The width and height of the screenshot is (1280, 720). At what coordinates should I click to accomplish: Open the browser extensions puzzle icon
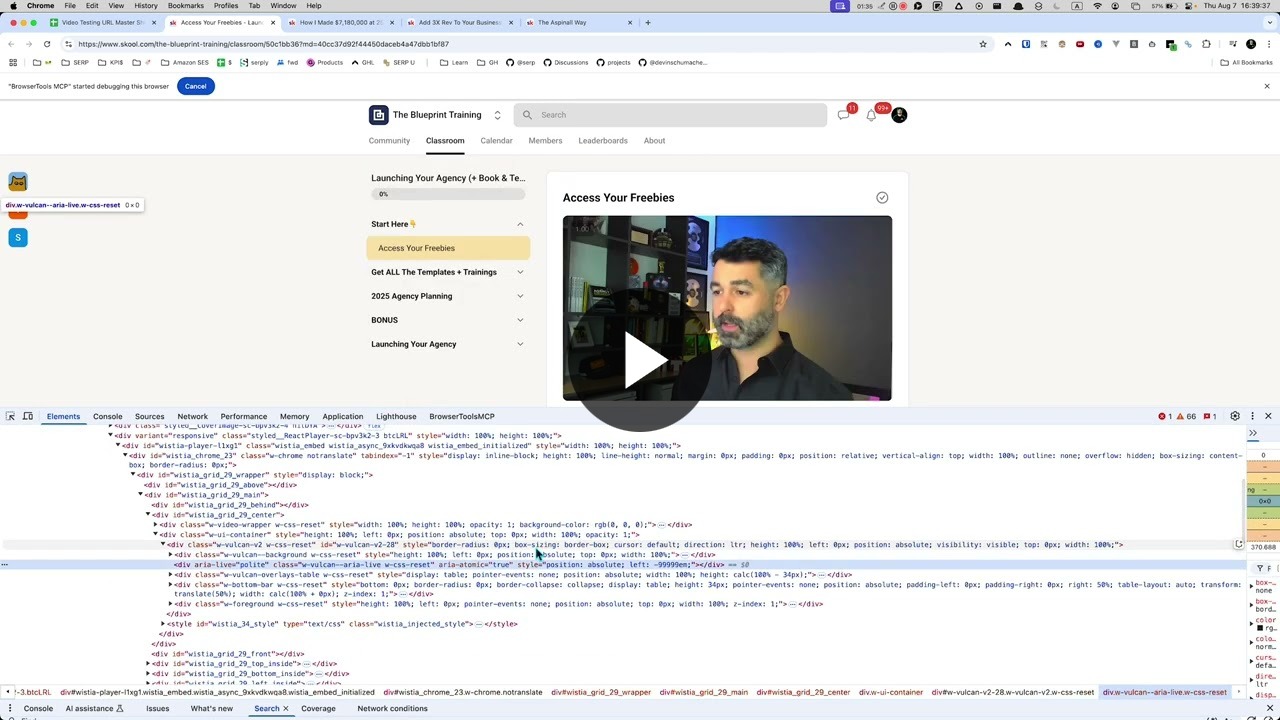click(x=1206, y=44)
